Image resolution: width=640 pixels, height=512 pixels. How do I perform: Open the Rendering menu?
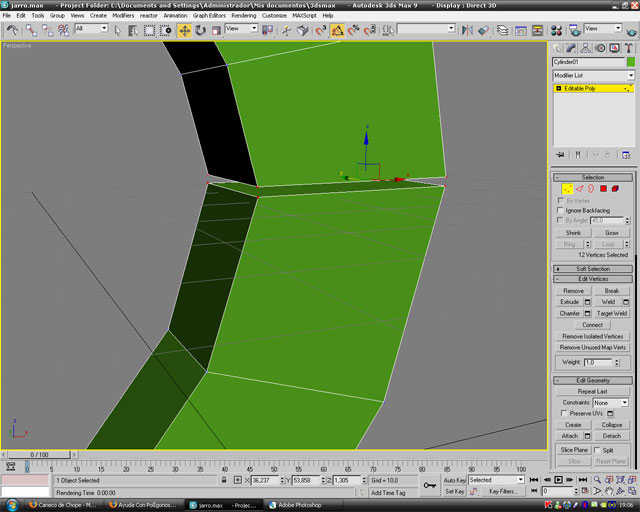[244, 16]
